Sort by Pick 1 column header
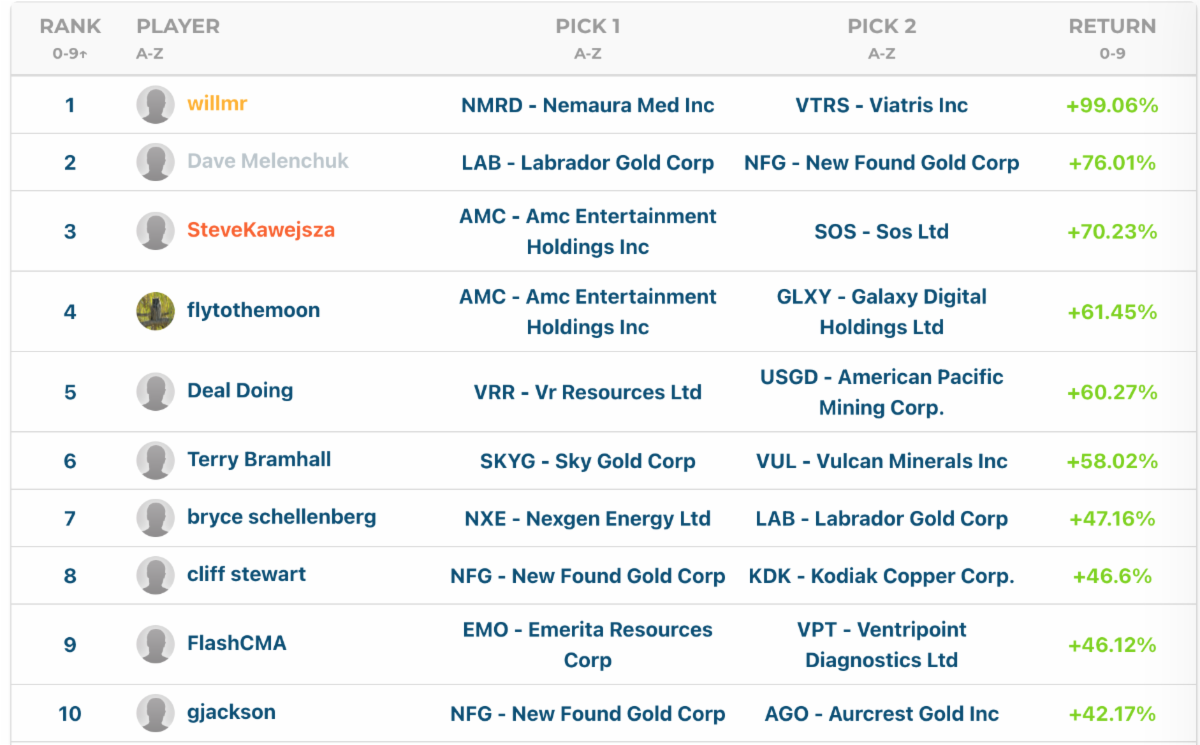 coord(588,28)
